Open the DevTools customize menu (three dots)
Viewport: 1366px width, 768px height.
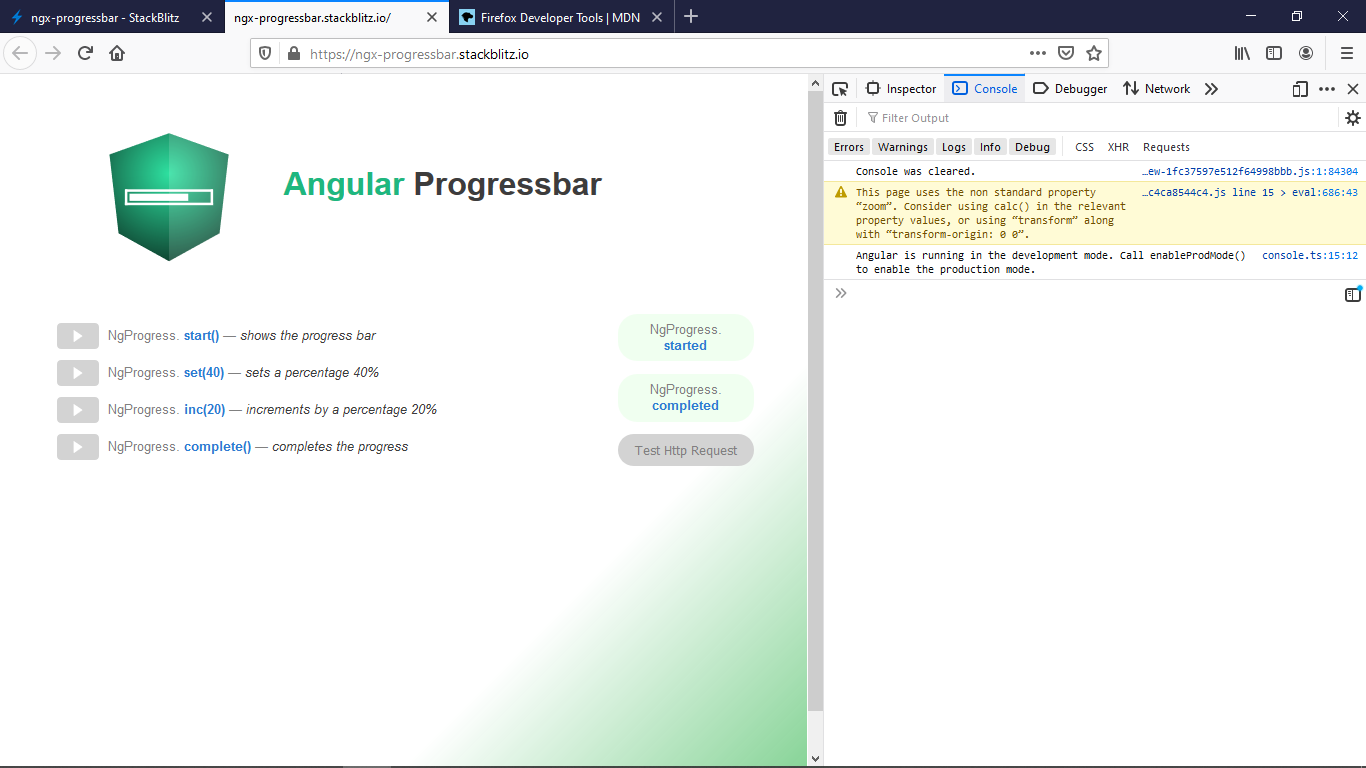[1327, 89]
